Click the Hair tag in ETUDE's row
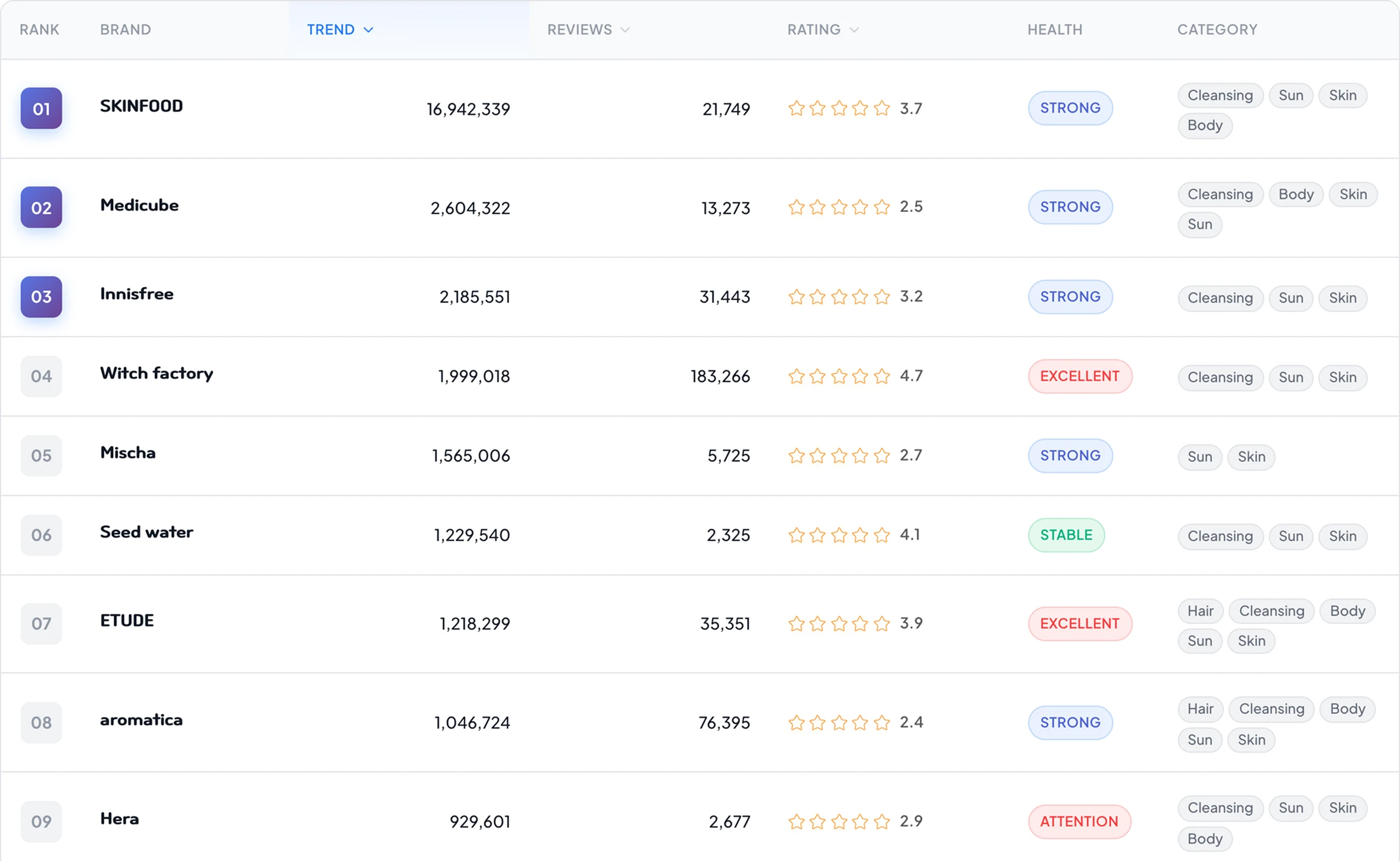1400x861 pixels. 1200,611
